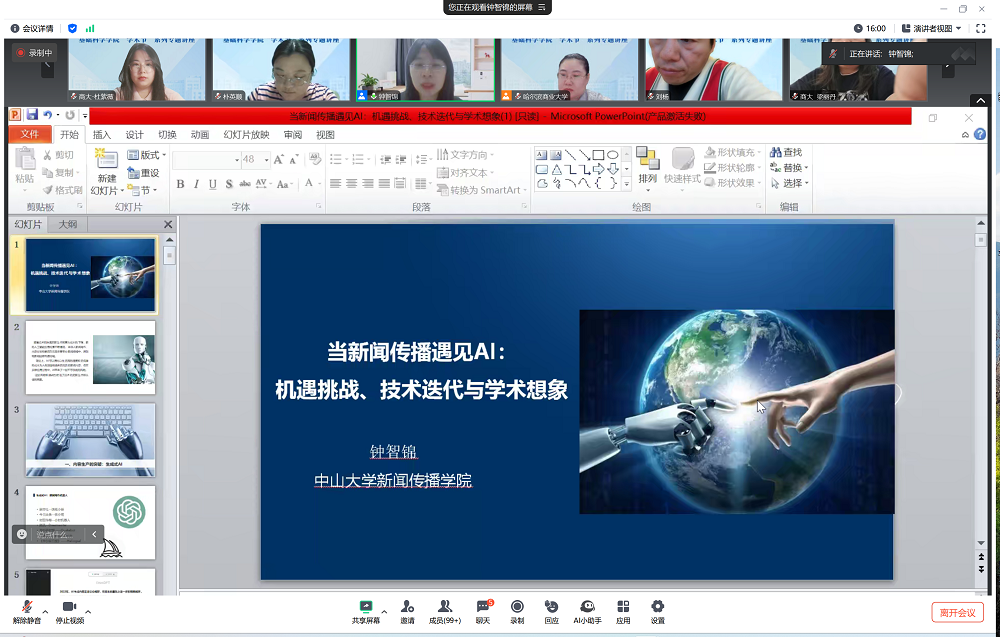This screenshot has height=637, width=1000.
Task: Click the 邀请 invite icon
Action: [x=407, y=607]
